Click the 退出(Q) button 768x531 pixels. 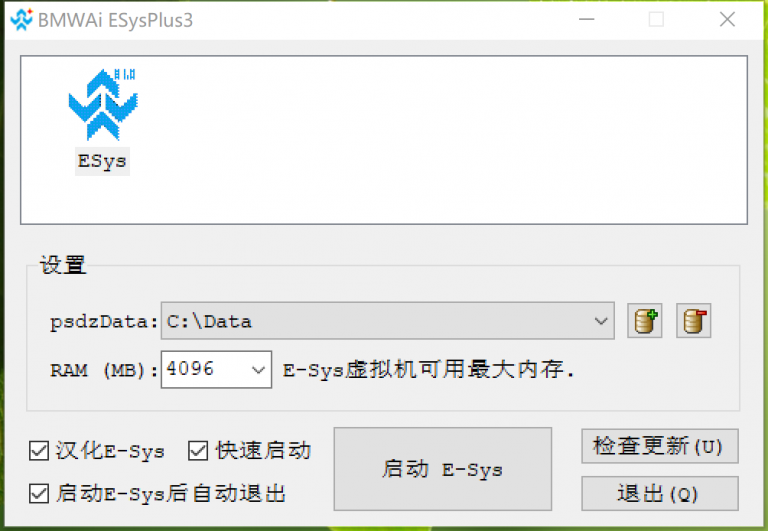tap(660, 493)
